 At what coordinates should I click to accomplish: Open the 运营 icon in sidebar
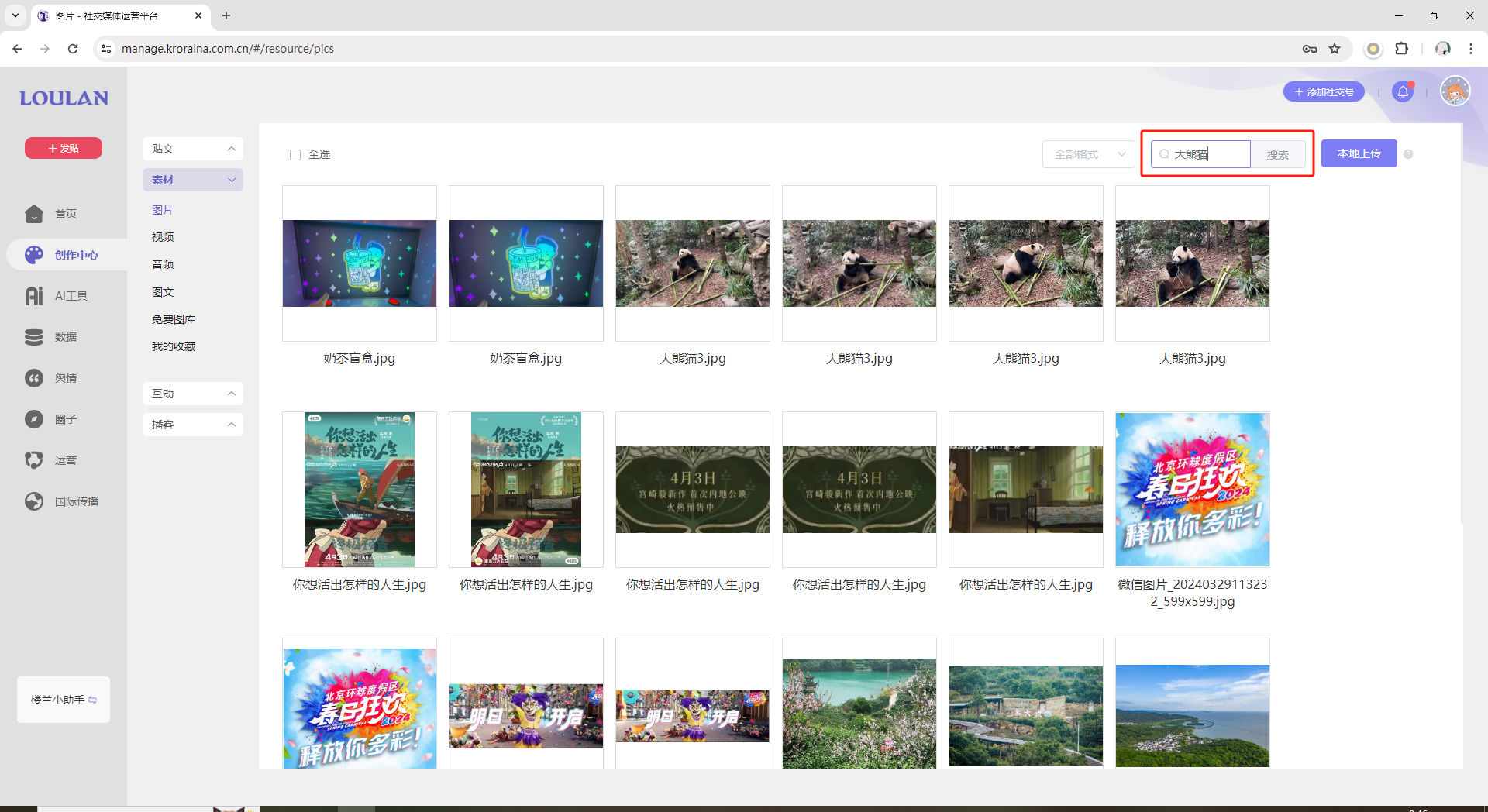click(34, 460)
